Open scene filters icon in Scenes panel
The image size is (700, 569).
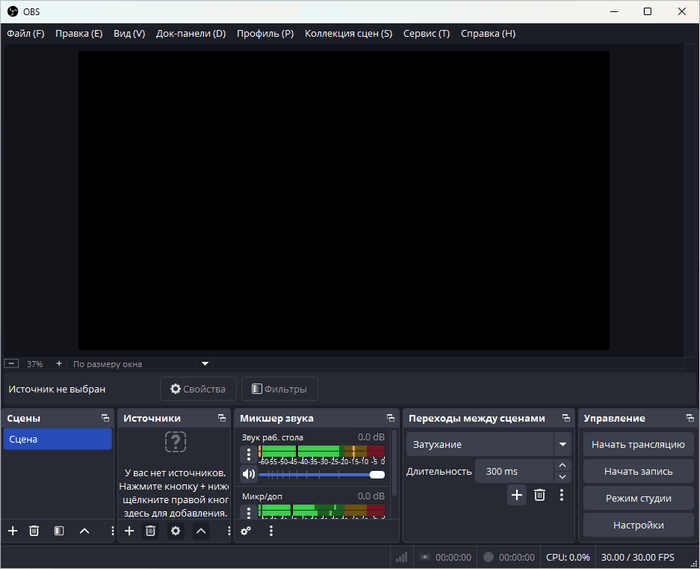tap(59, 531)
